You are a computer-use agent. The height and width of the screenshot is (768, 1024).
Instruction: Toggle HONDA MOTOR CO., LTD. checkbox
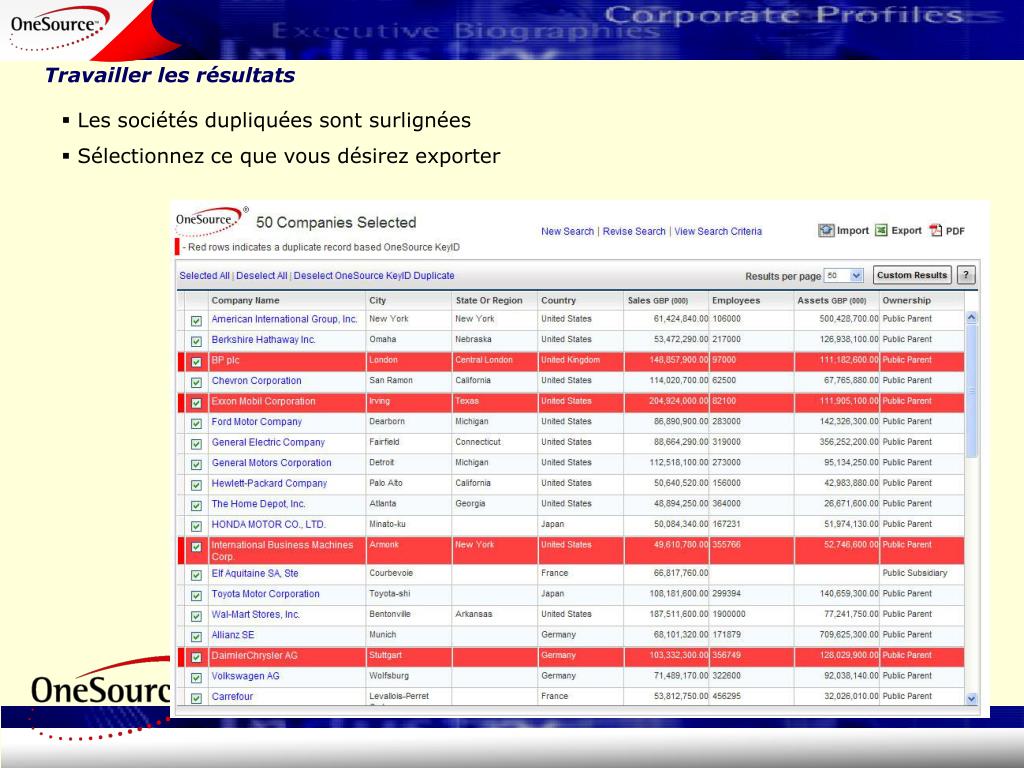tap(196, 526)
